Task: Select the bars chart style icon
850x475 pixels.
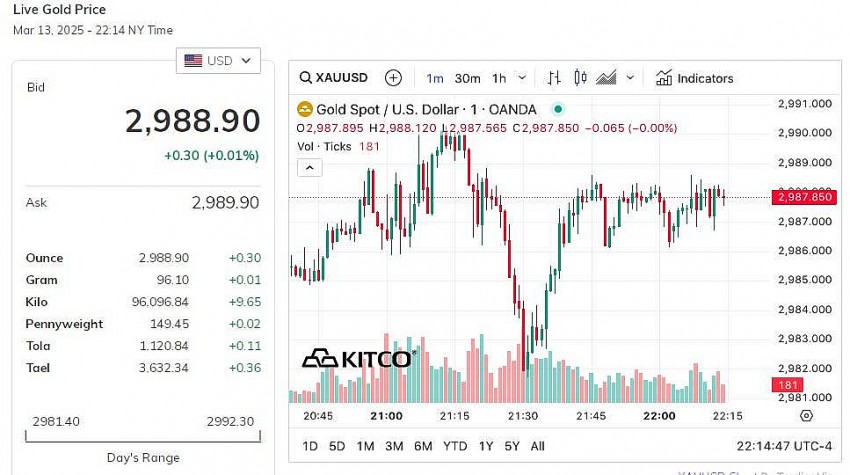Action: tap(554, 78)
